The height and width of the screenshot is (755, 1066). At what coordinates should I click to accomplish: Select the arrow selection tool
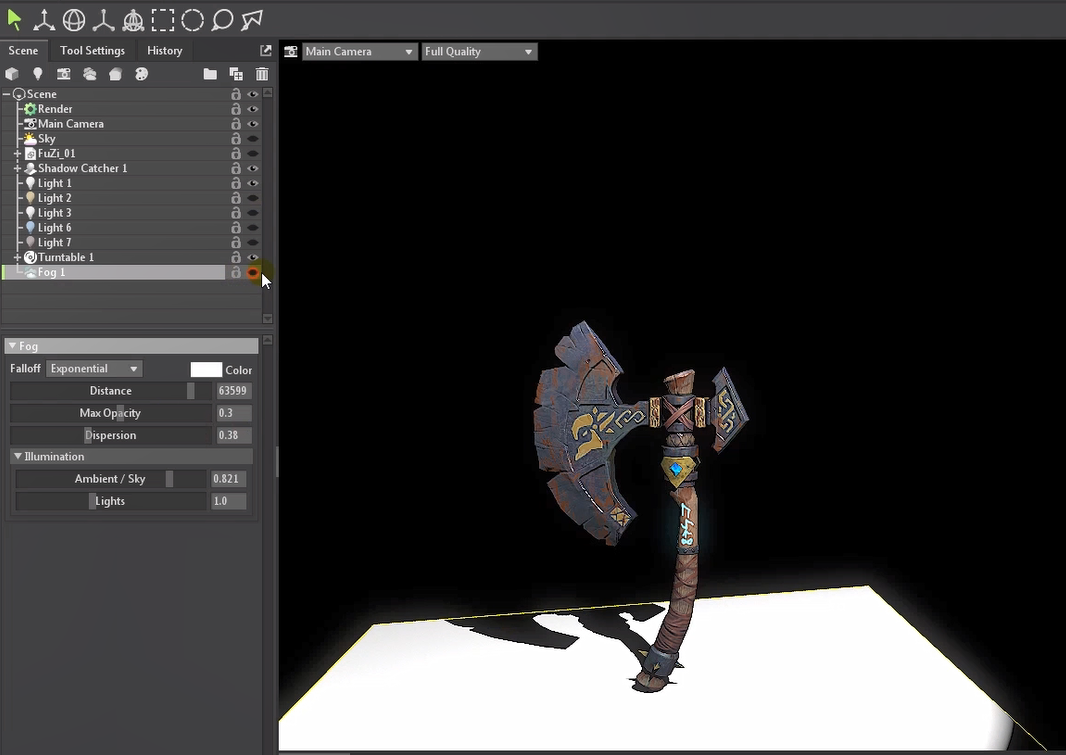coord(14,19)
